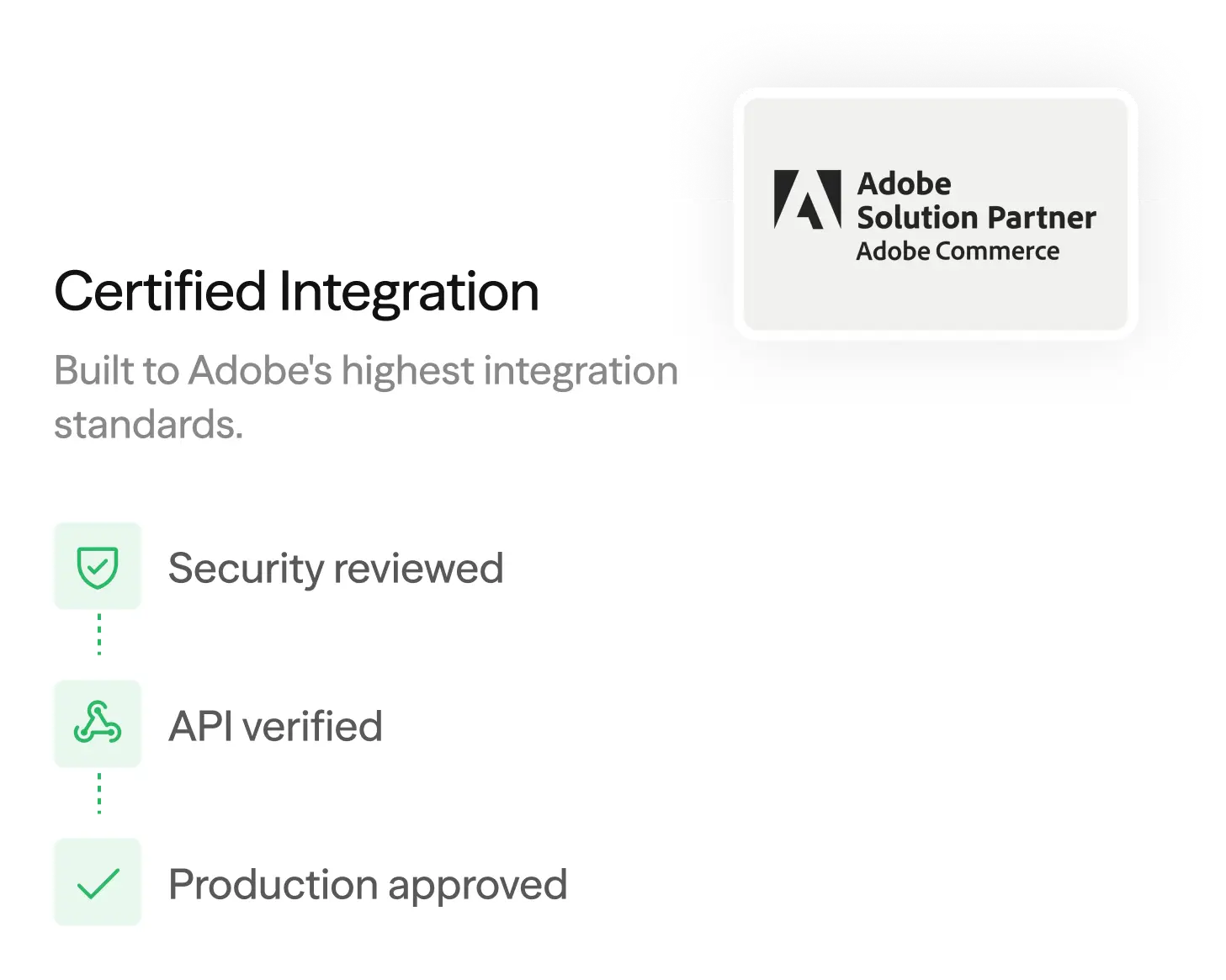Viewport: 1226px width, 980px height.
Task: Click the green shield security icon
Action: coord(98,567)
